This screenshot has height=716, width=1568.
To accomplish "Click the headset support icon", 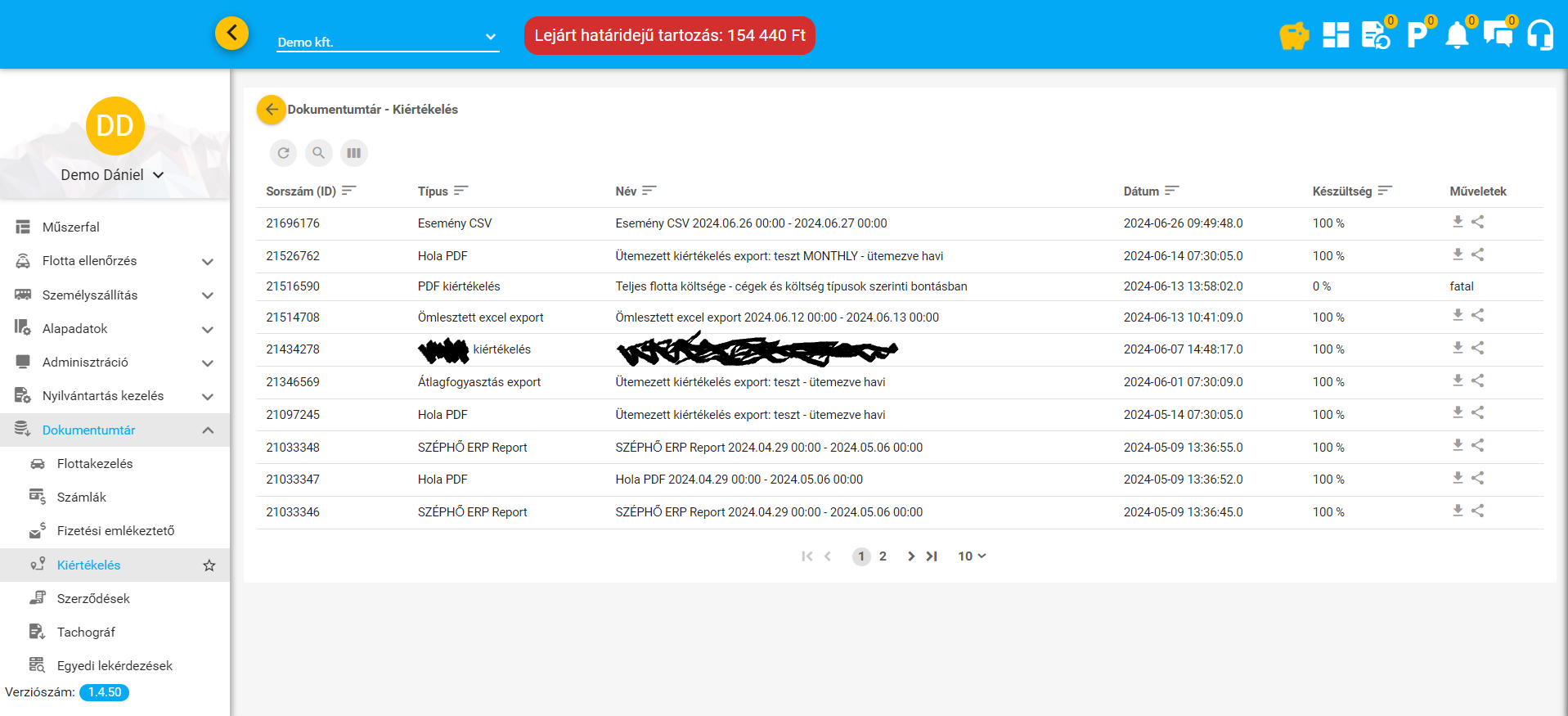I will pyautogui.click(x=1539, y=36).
